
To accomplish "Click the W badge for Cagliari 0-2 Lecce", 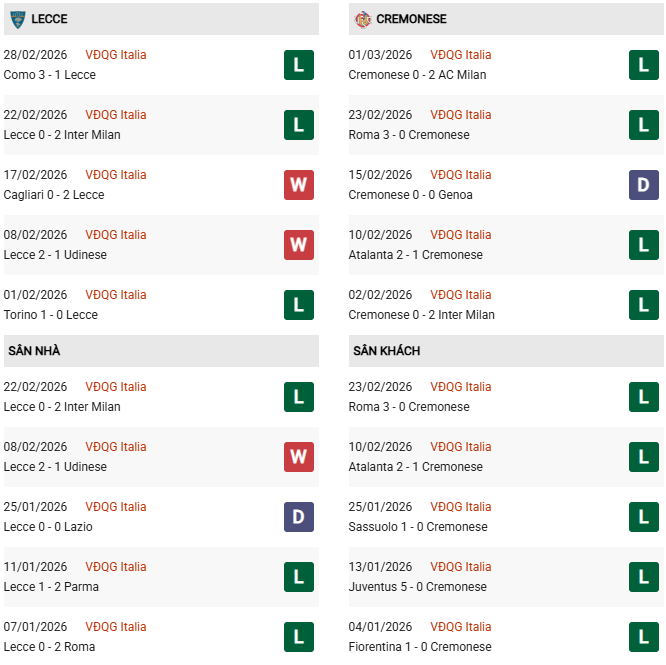I will pos(298,185).
